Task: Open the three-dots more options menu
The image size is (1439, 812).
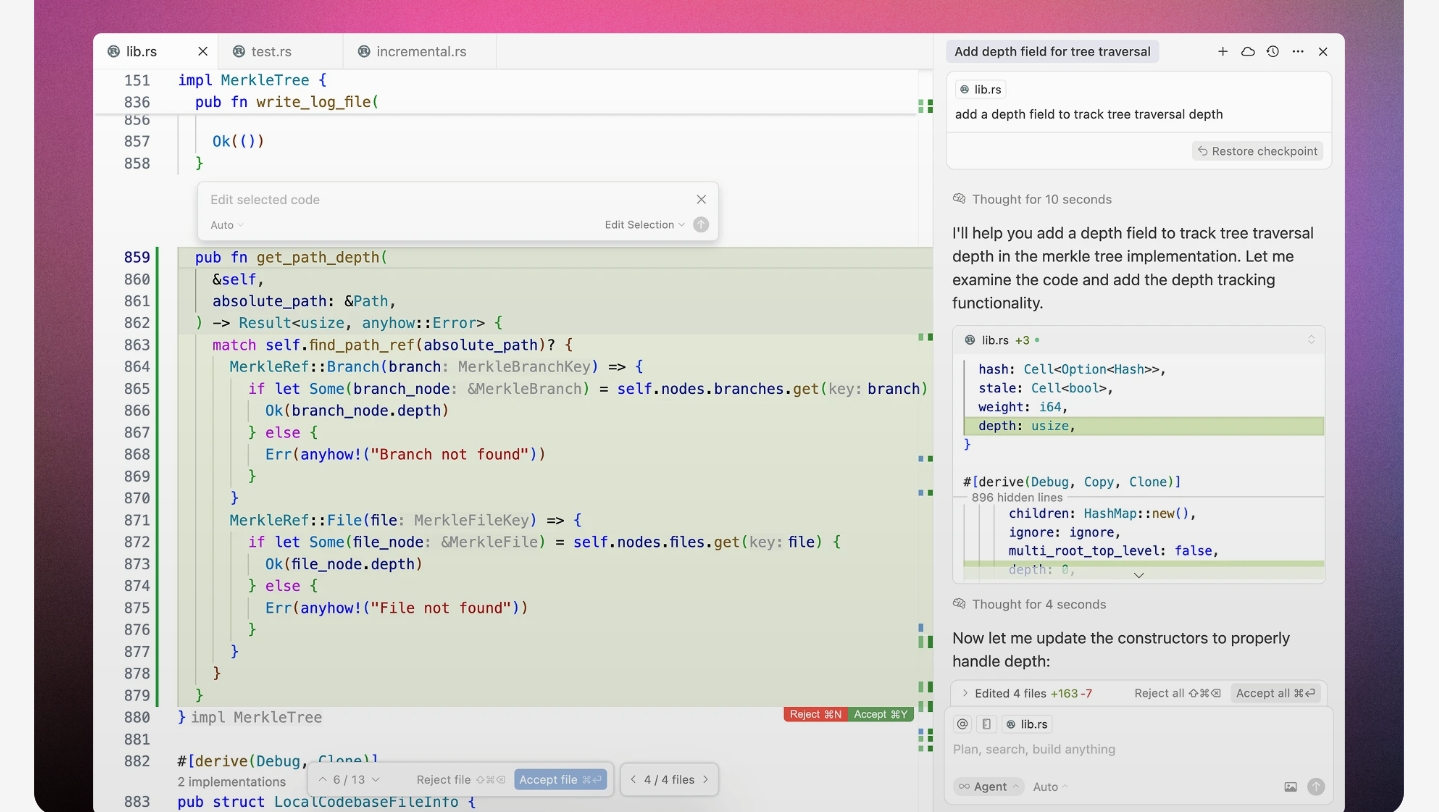Action: tap(1298, 51)
